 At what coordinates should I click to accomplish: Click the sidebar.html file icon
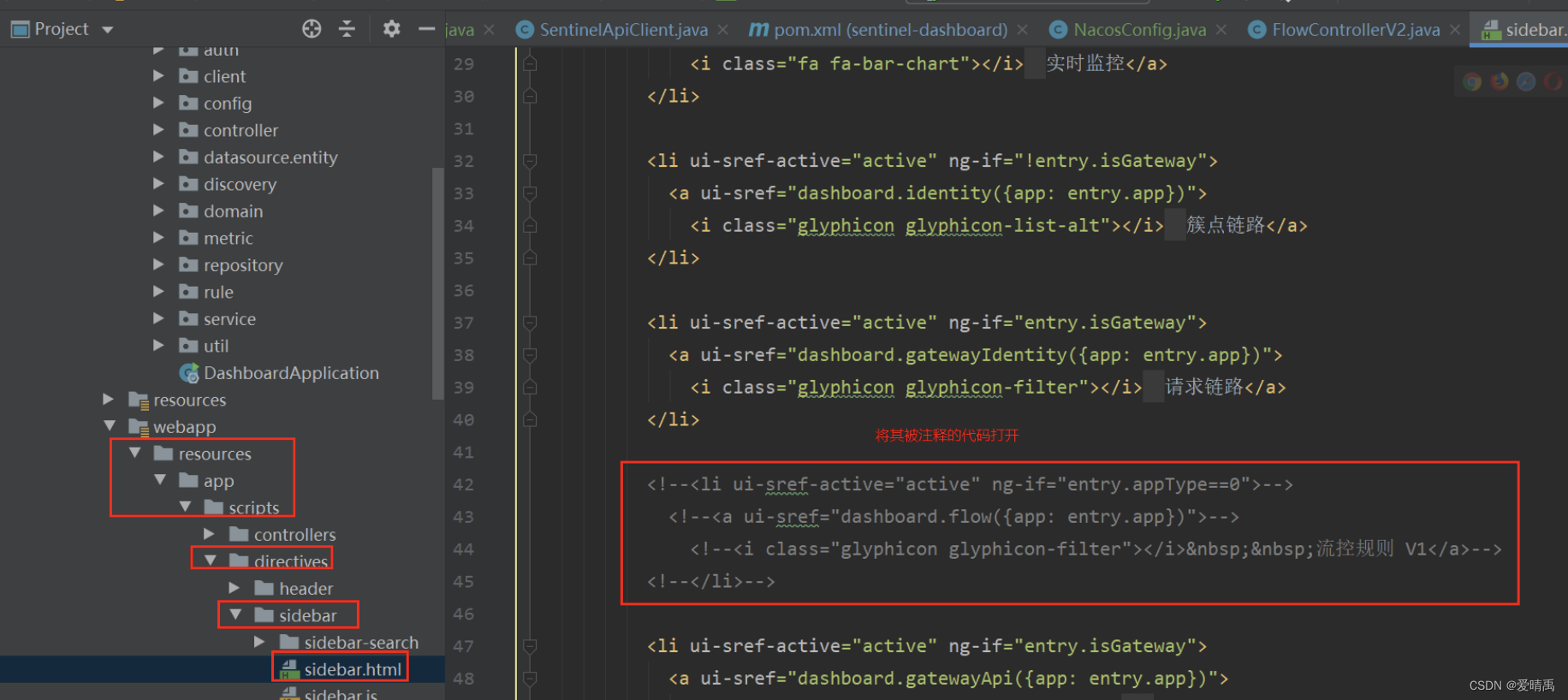pyautogui.click(x=290, y=669)
